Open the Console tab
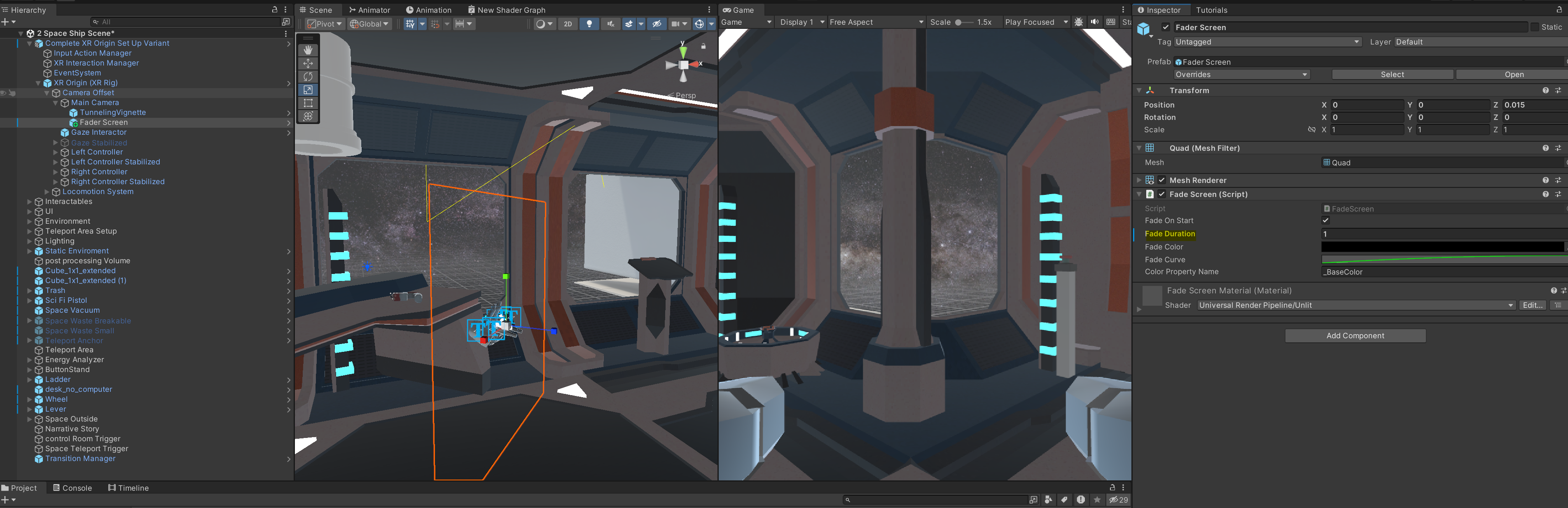The image size is (1568, 508). click(x=72, y=488)
